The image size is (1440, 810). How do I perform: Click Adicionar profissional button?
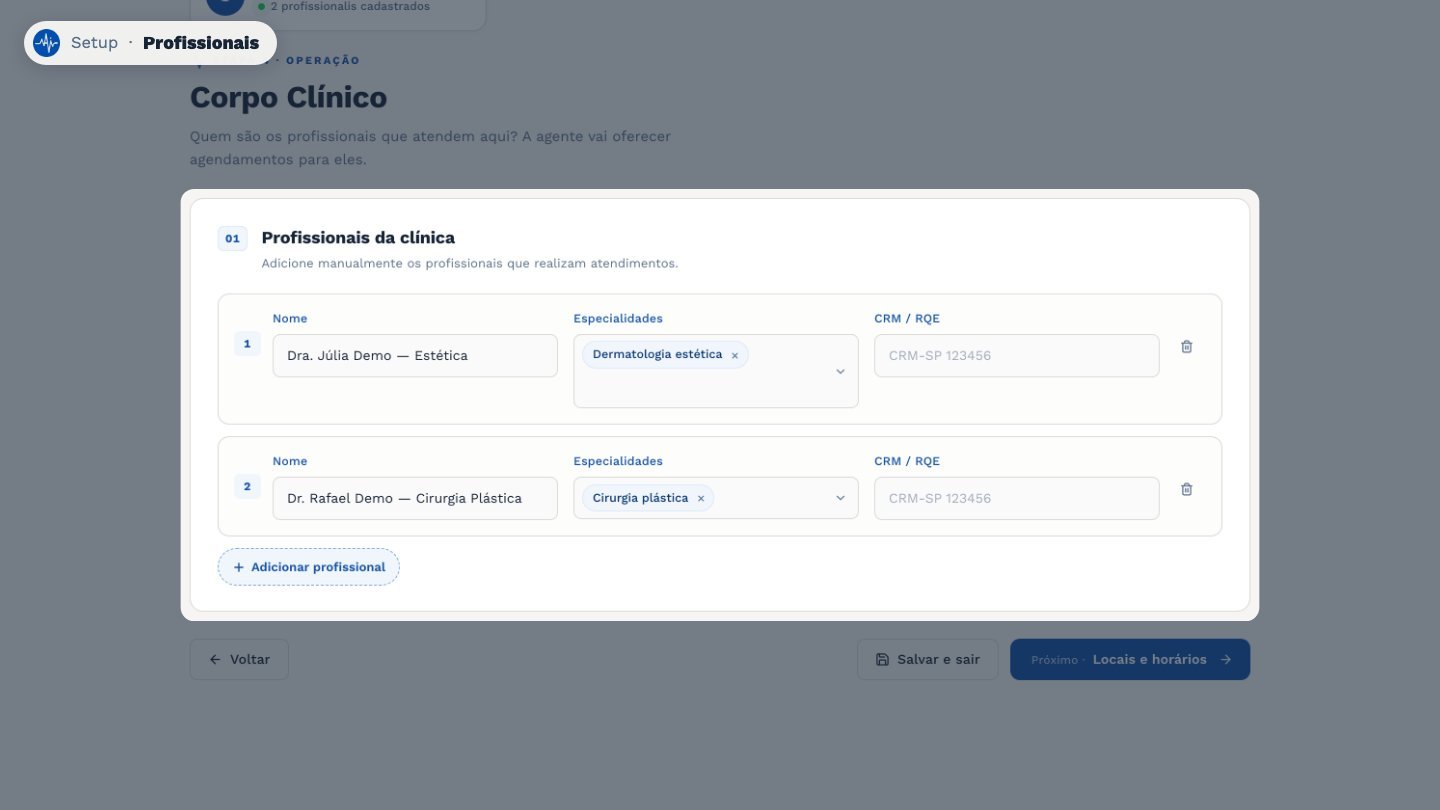[309, 567]
